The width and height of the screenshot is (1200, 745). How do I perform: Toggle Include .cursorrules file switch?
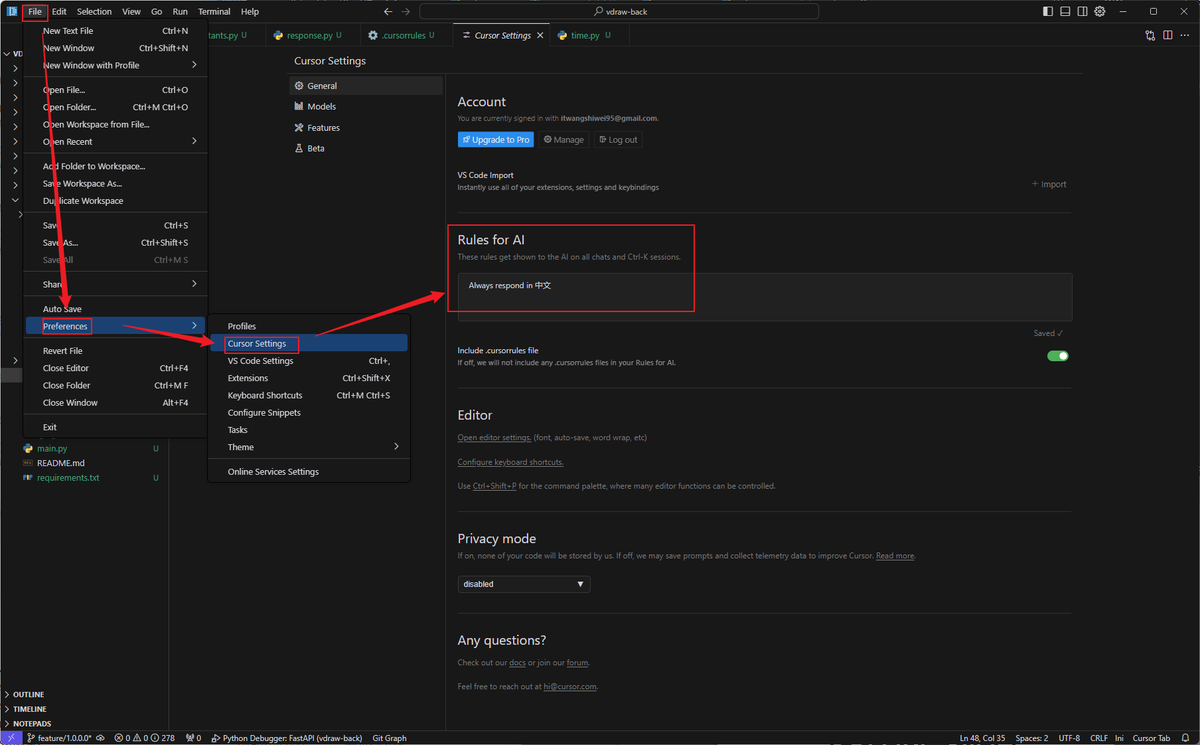click(x=1057, y=356)
